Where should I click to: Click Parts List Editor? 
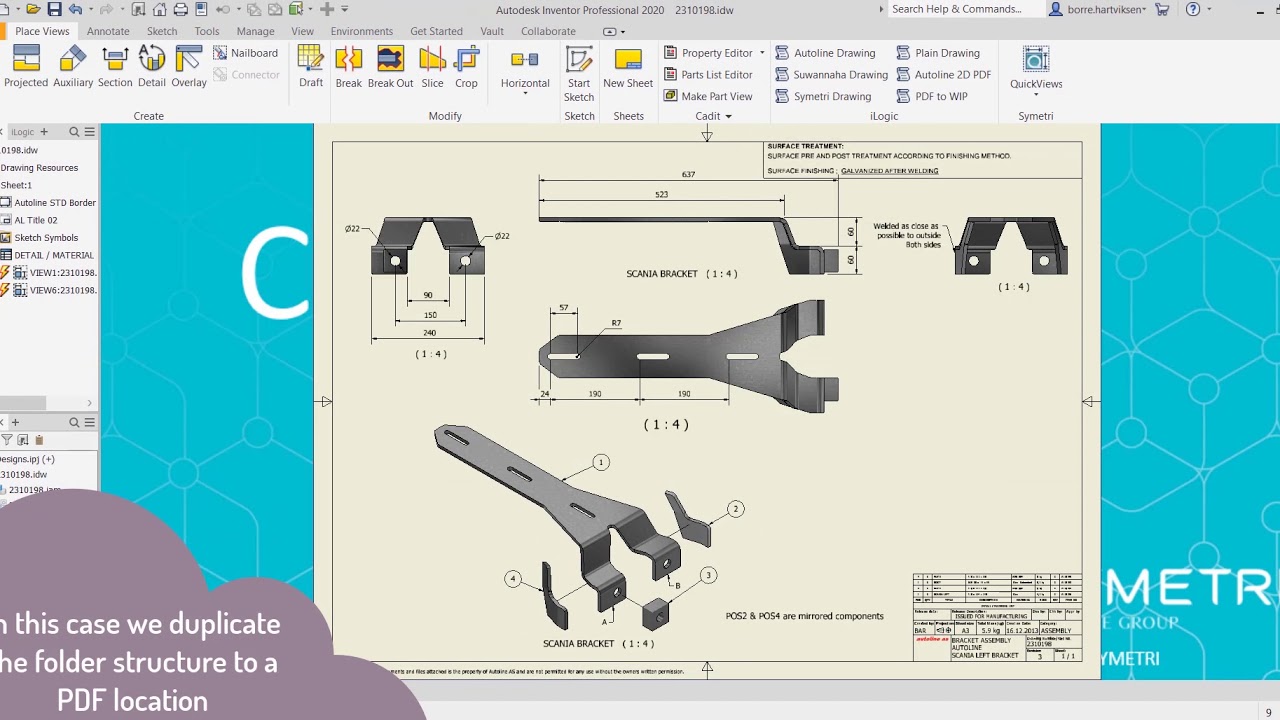[708, 74]
